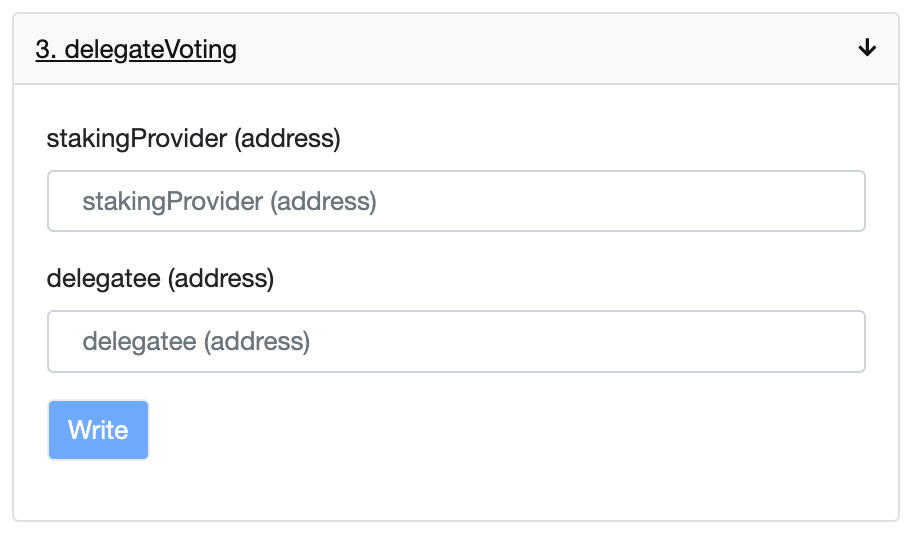
Task: Click placeholder text 'stakingProvider (address)' in field
Action: tap(229, 202)
